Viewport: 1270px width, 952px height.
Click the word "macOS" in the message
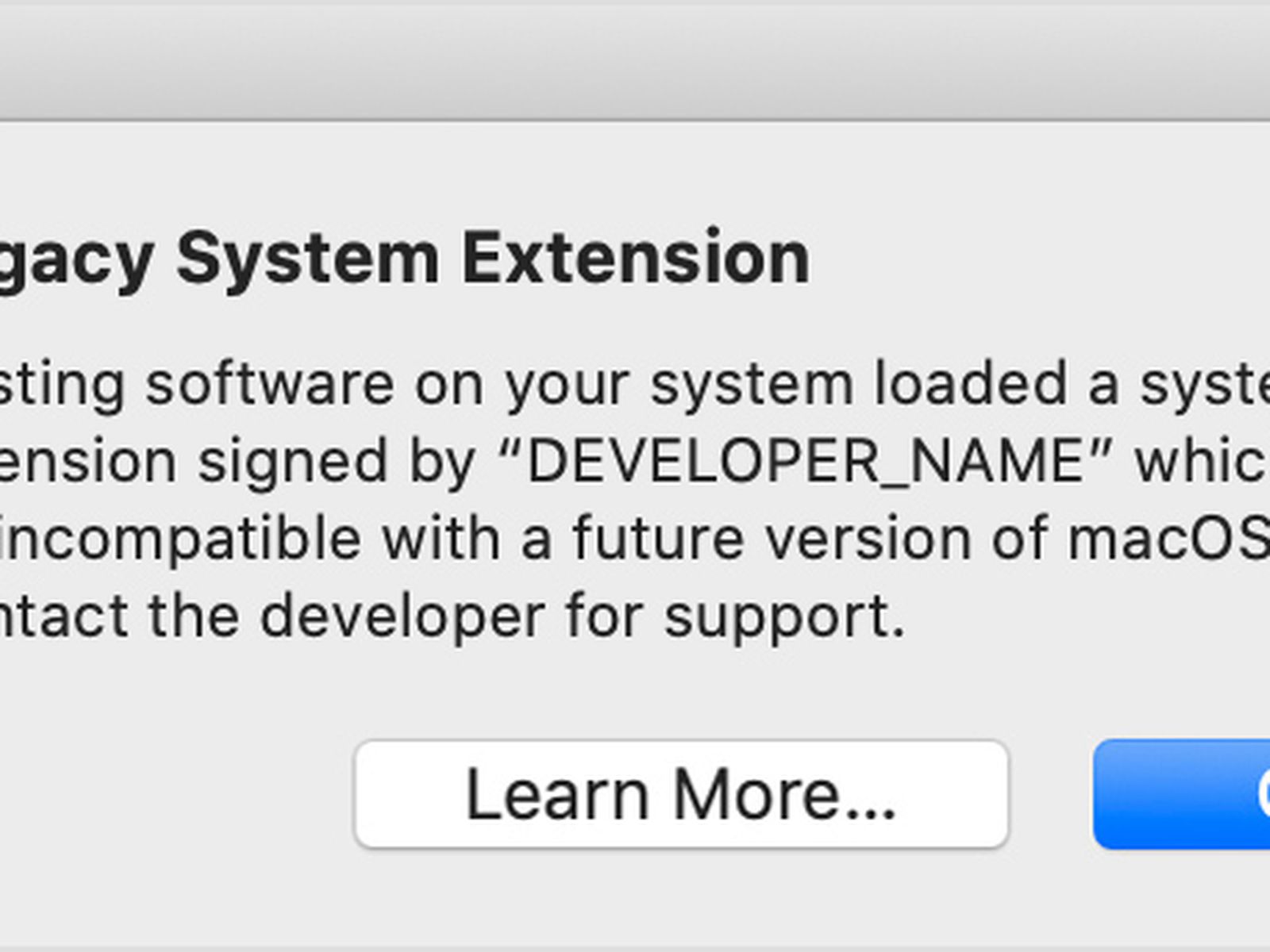pos(1168,539)
